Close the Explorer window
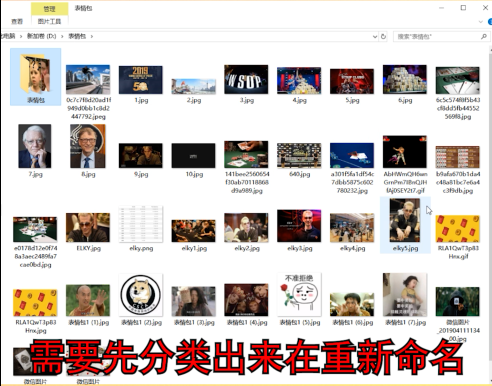 point(485,8)
